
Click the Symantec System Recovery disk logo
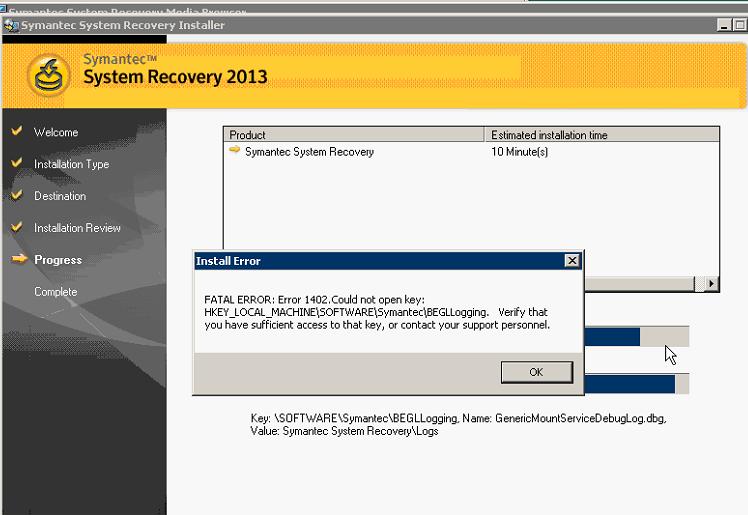pos(49,75)
